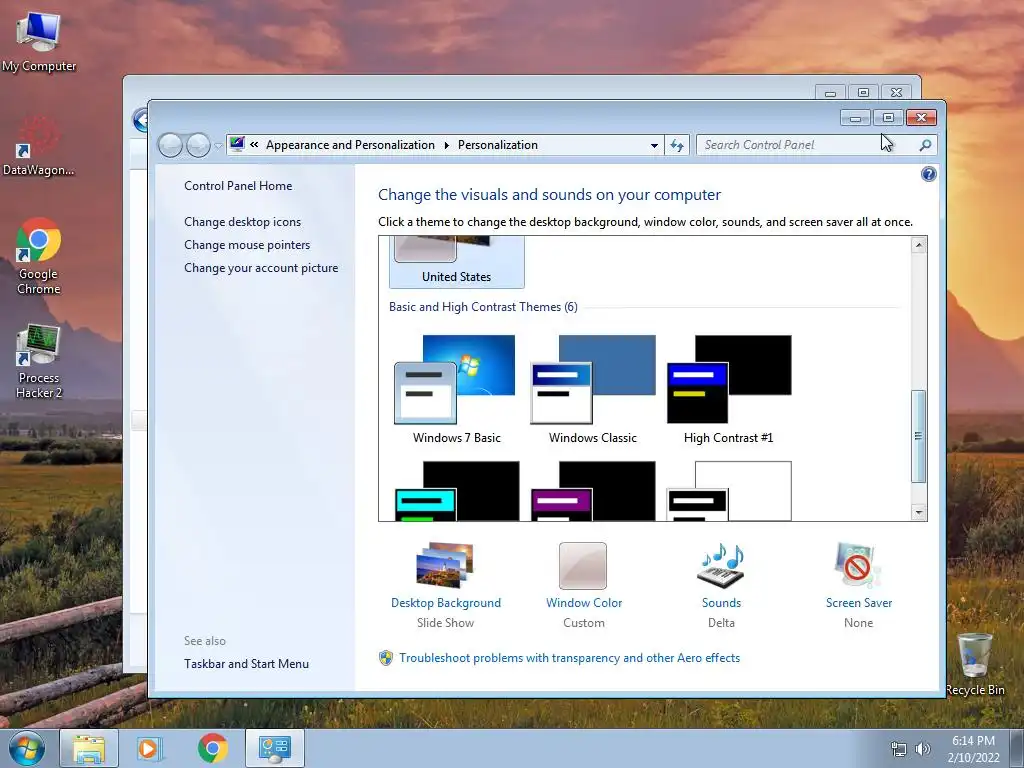Go to Control Panel Home
Screen dimensions: 1024x768
tap(238, 185)
